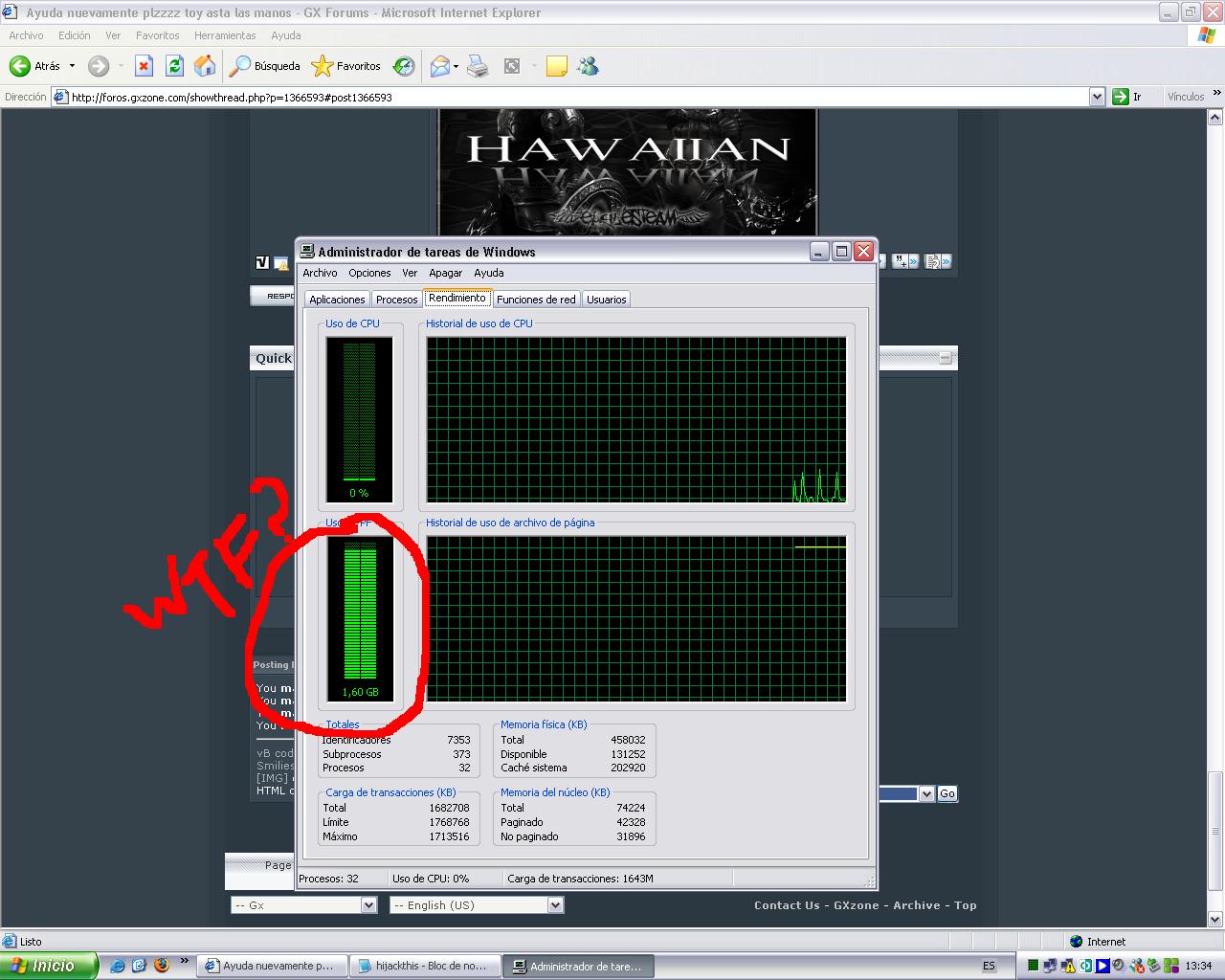
Task: Expand the address bar dropdown
Action: [1098, 97]
